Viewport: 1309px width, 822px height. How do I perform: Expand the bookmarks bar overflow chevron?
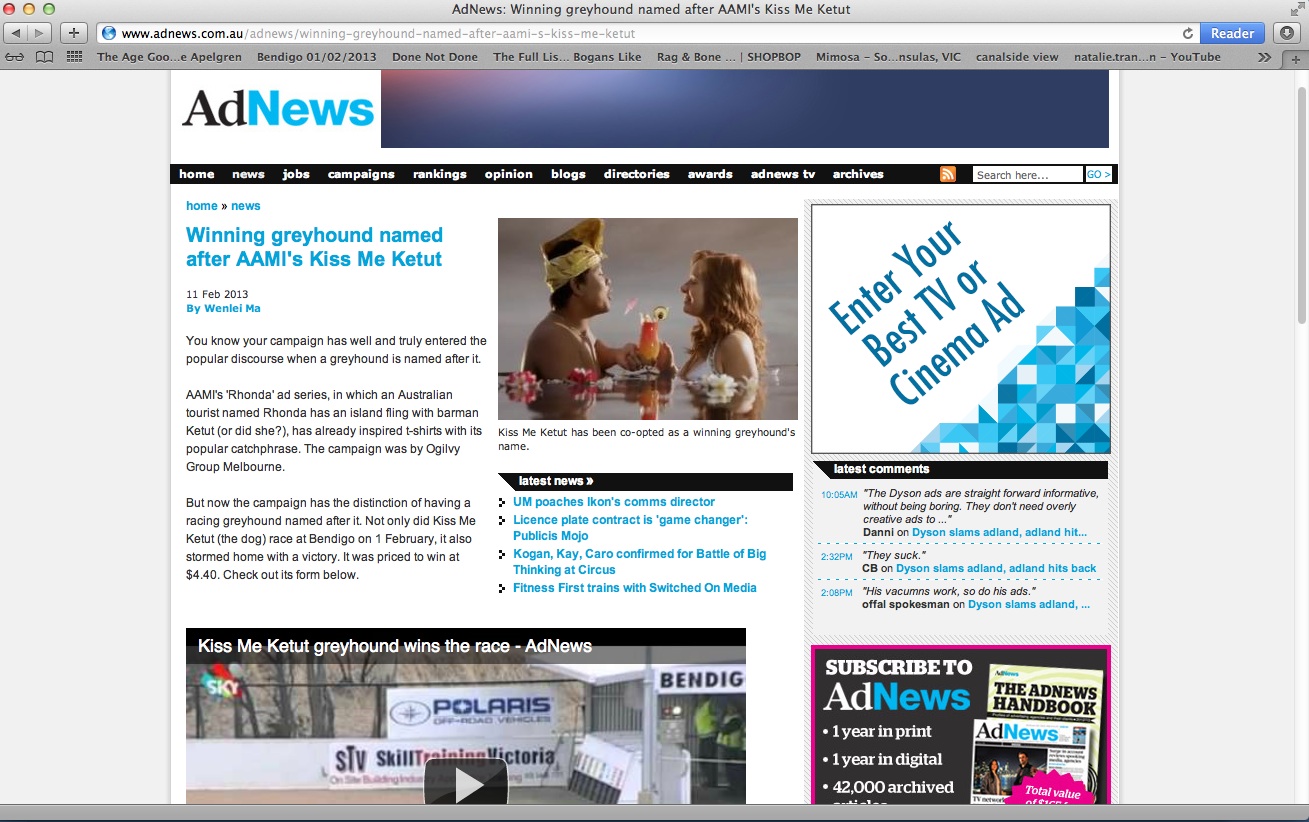[x=1265, y=57]
